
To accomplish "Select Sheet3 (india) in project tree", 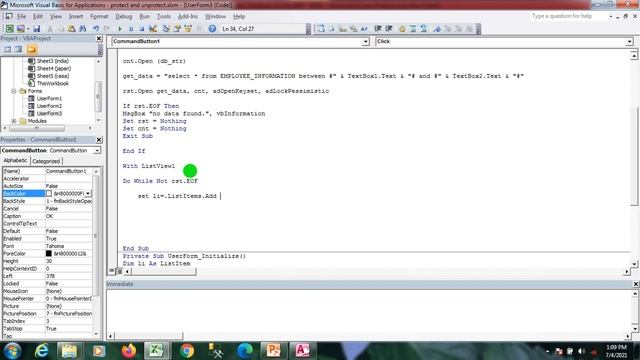I will point(53,61).
